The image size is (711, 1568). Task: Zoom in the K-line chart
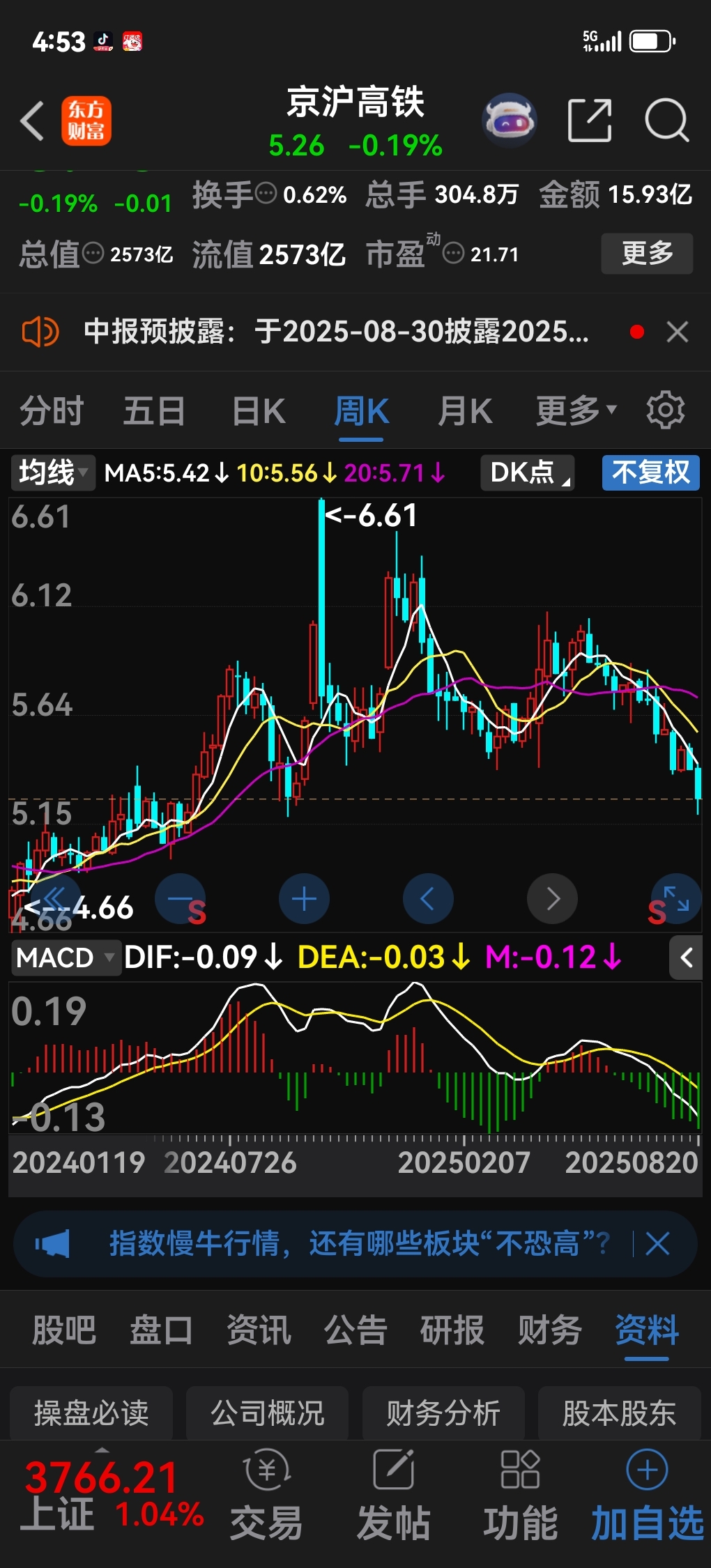[304, 898]
